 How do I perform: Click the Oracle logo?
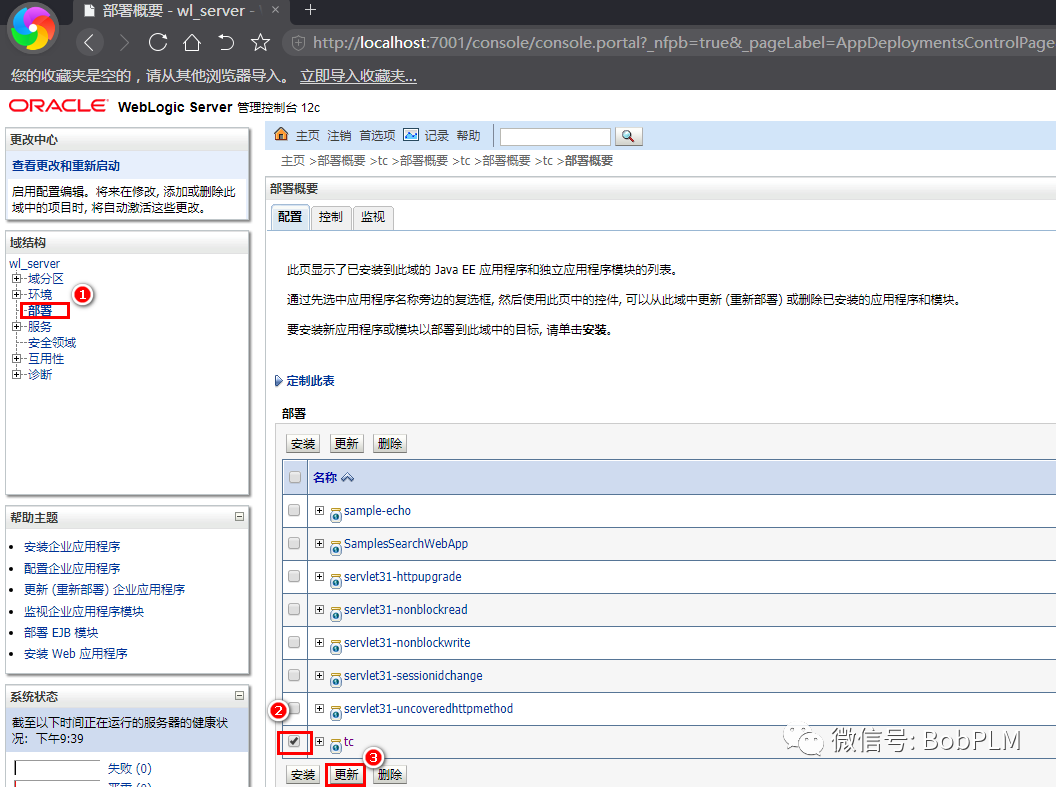tap(58, 106)
